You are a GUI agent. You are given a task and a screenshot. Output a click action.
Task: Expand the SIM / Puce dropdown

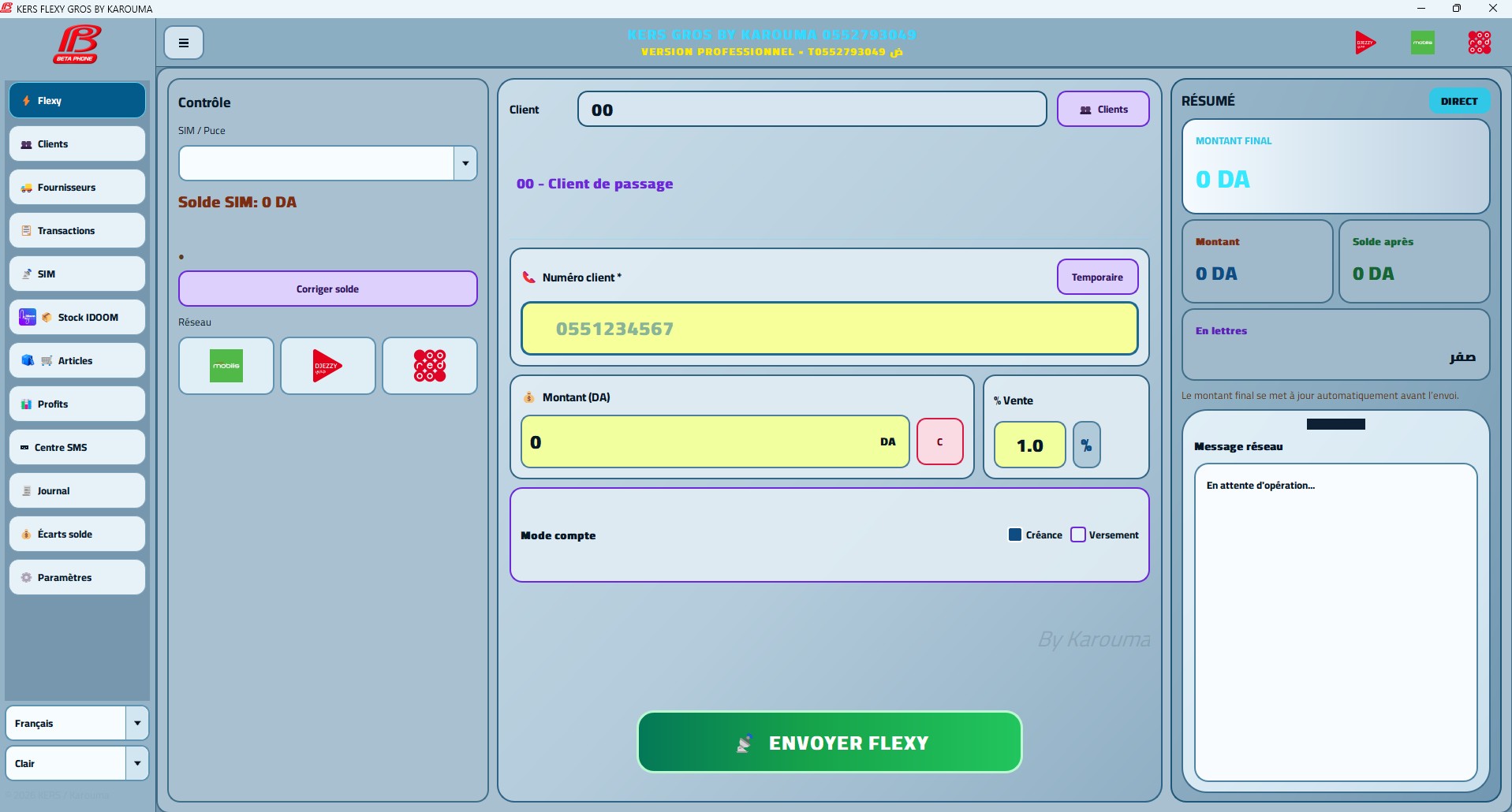pyautogui.click(x=465, y=163)
